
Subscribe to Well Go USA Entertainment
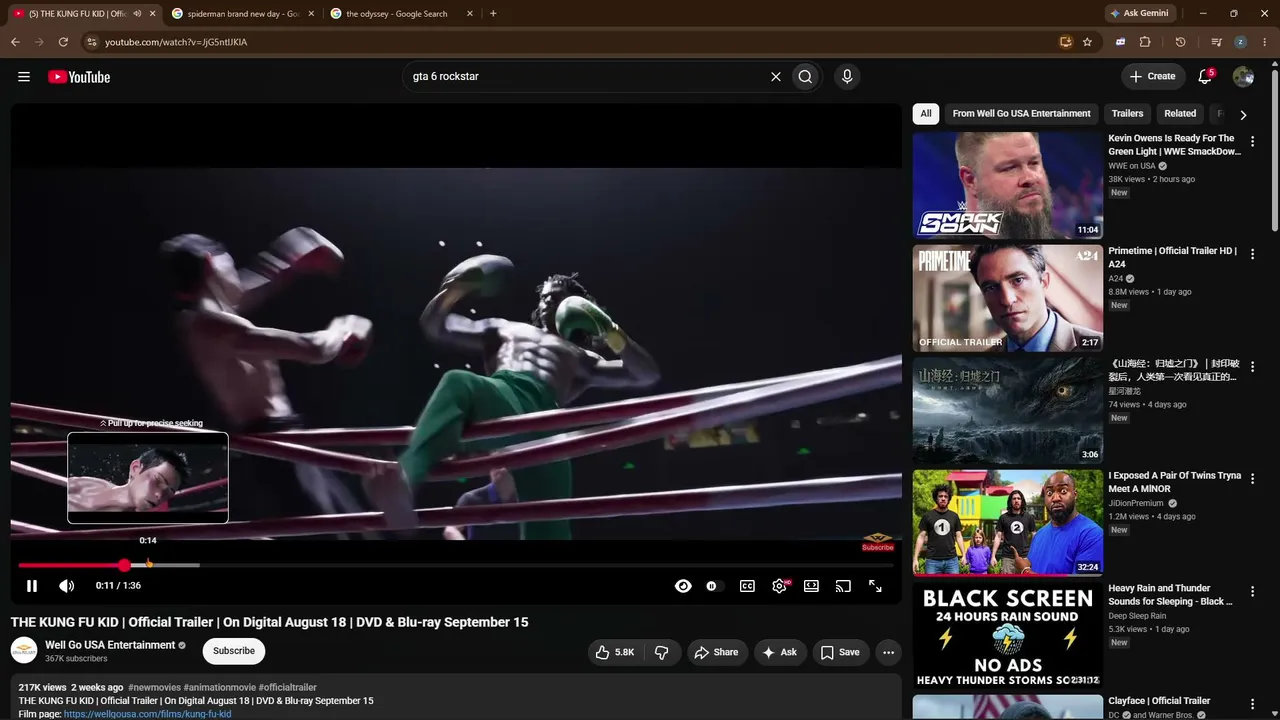(x=234, y=651)
